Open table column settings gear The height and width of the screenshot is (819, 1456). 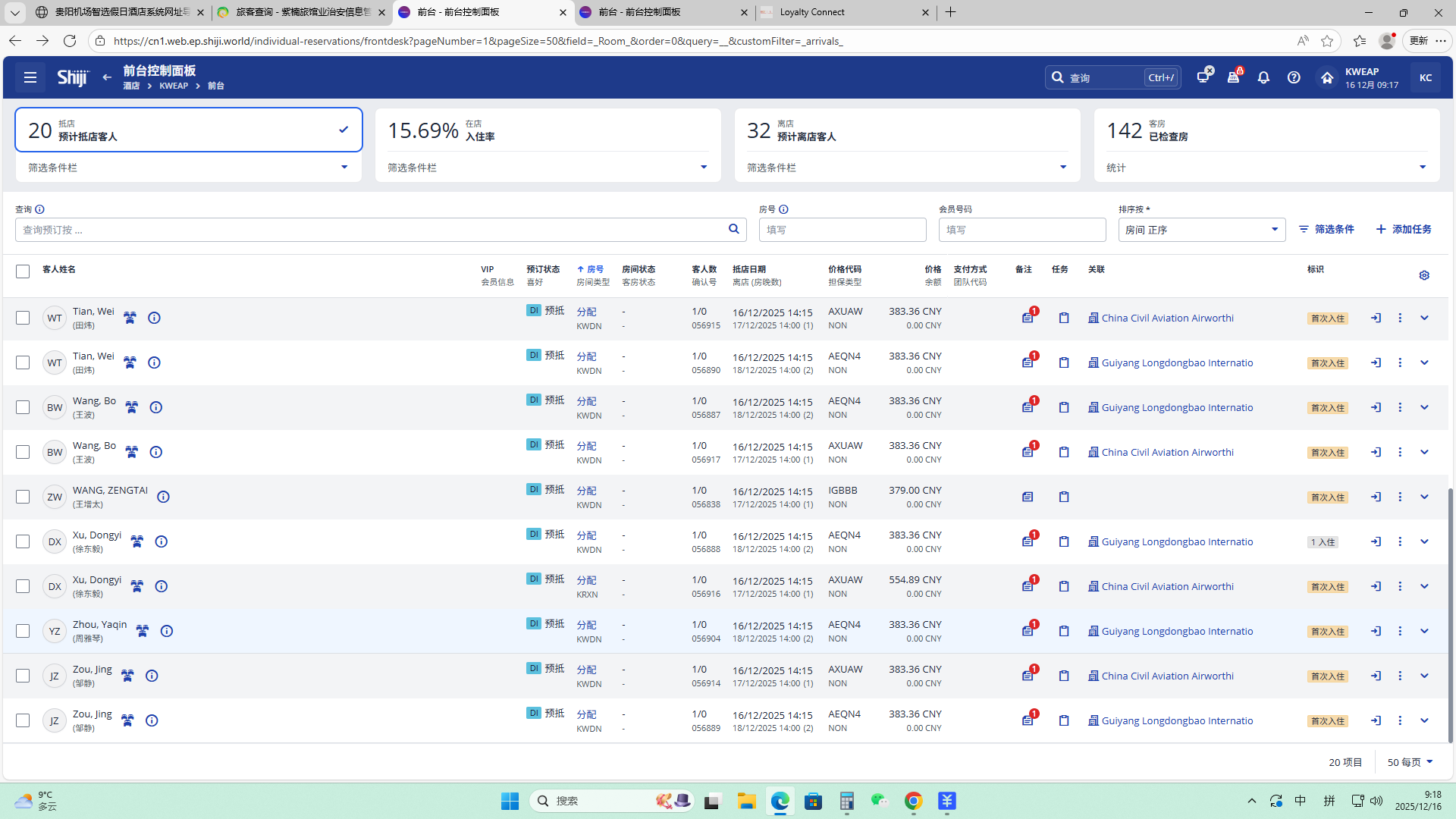[1424, 275]
